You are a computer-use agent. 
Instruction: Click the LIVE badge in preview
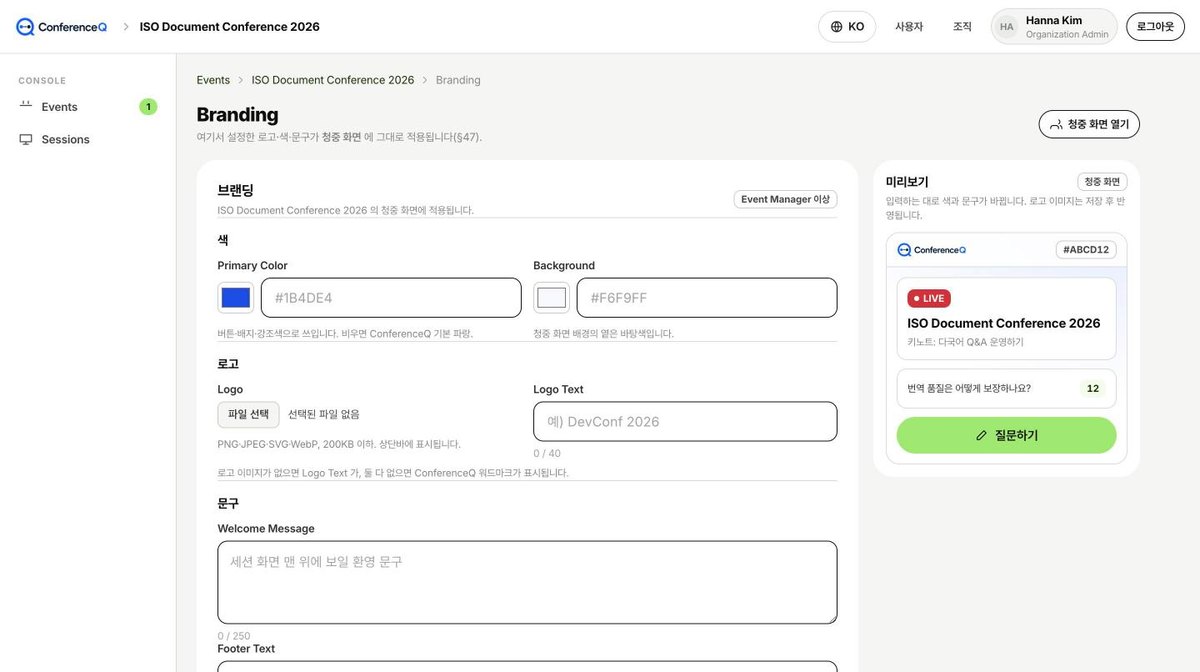tap(929, 298)
